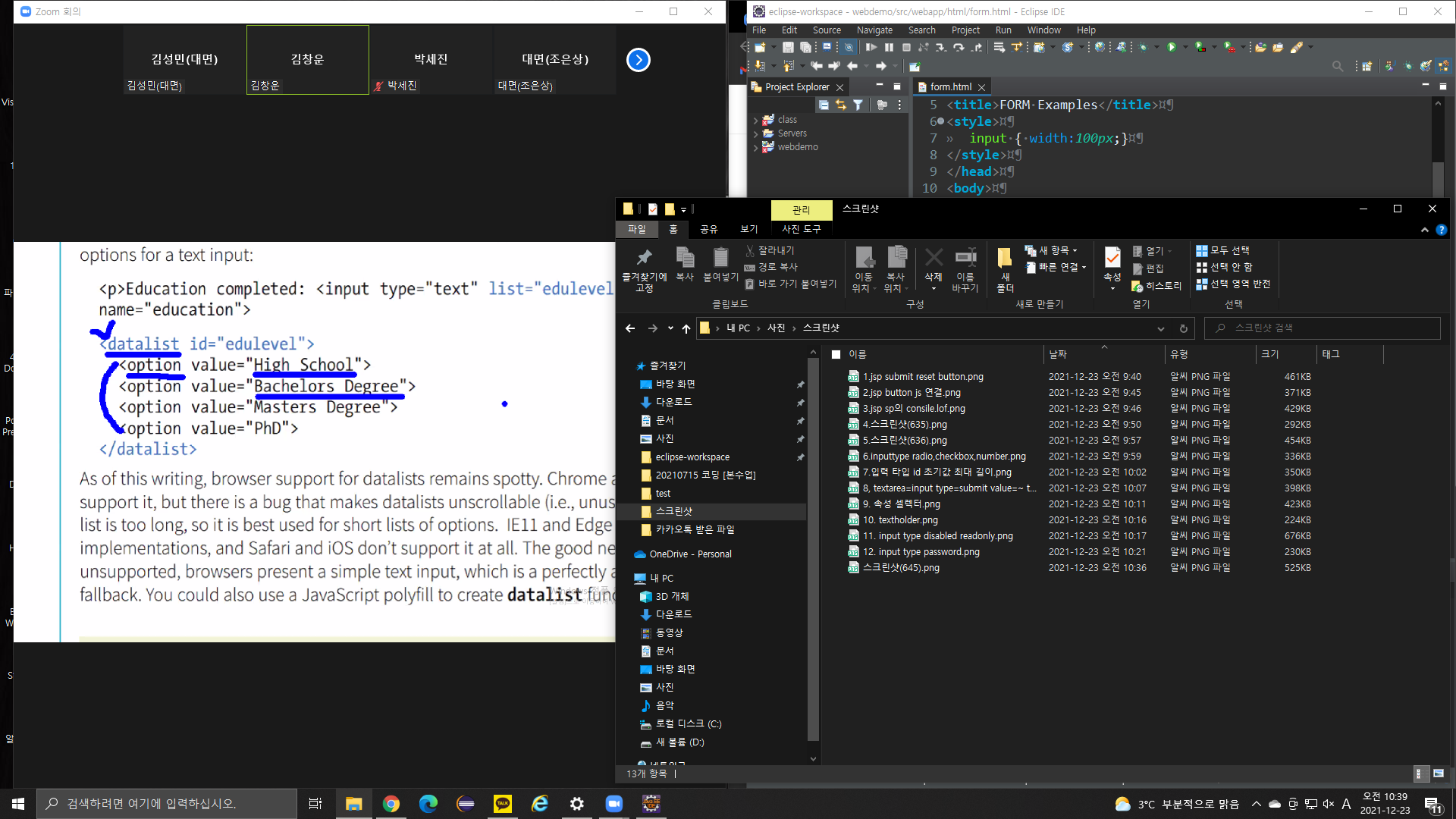Click next participants arrow in Zoom
1456x819 pixels.
(639, 60)
